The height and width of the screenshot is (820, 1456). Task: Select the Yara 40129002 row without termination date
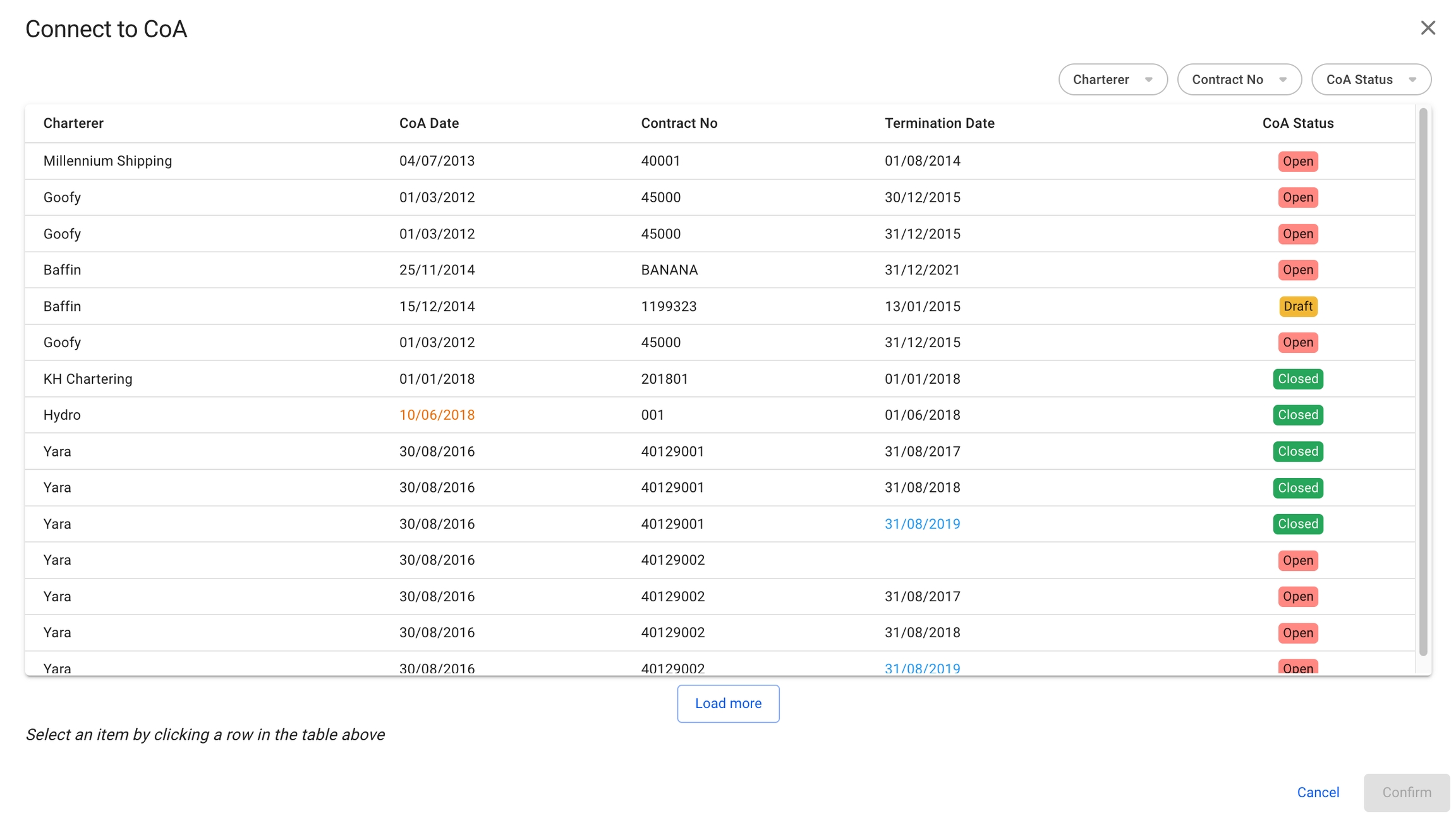click(x=672, y=560)
